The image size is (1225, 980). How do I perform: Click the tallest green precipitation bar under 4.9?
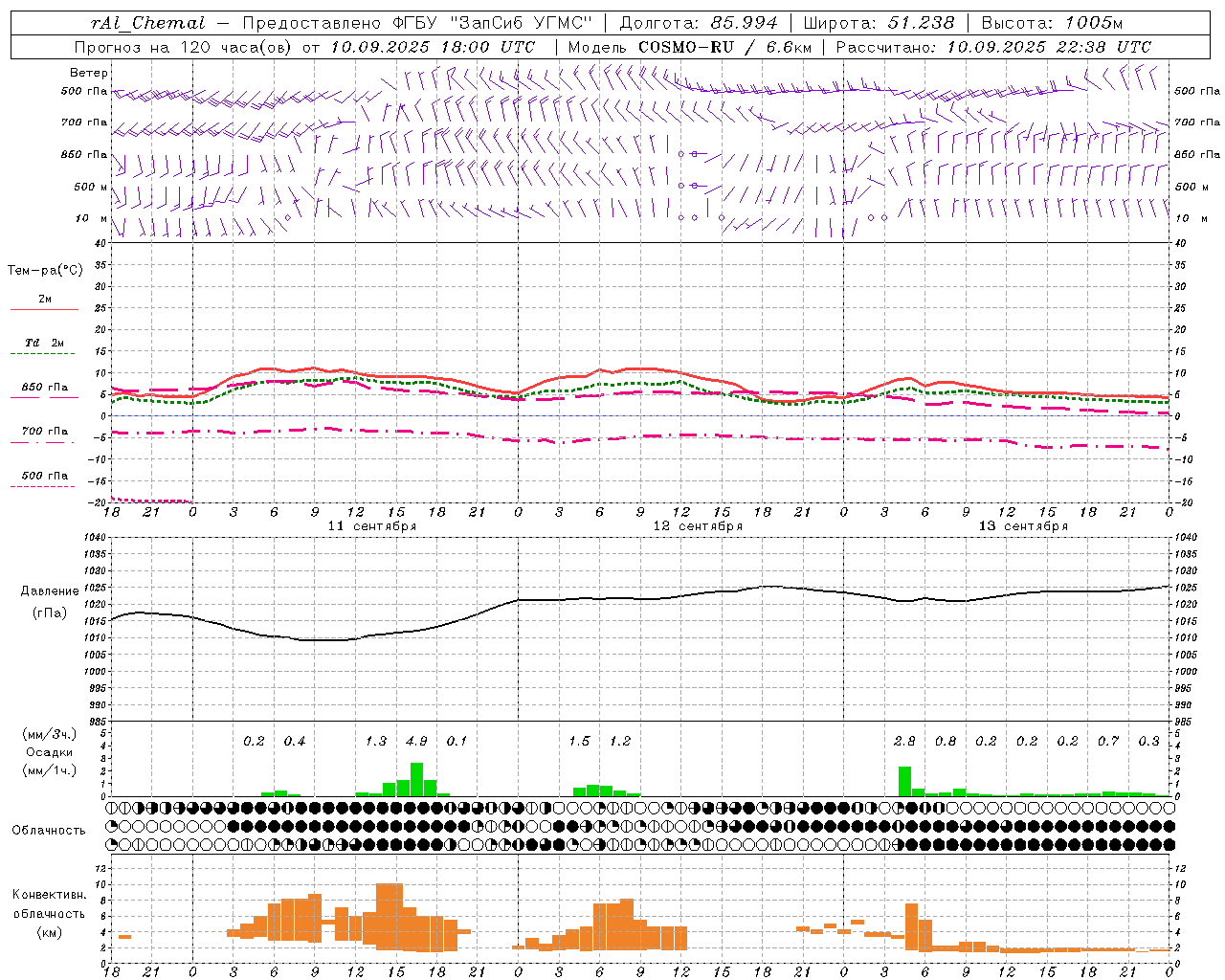pos(416,779)
